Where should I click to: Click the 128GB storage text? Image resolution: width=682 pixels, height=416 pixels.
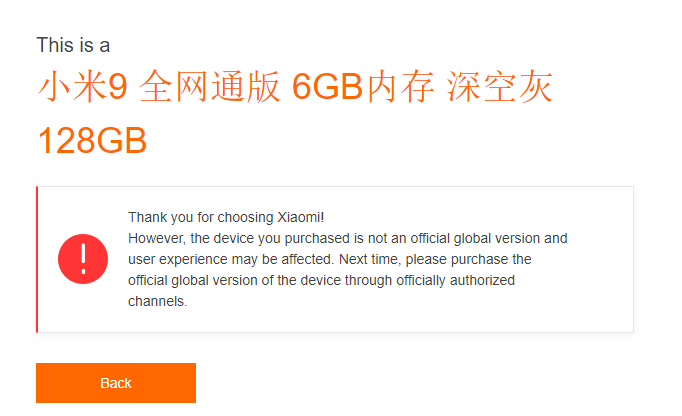pos(92,141)
